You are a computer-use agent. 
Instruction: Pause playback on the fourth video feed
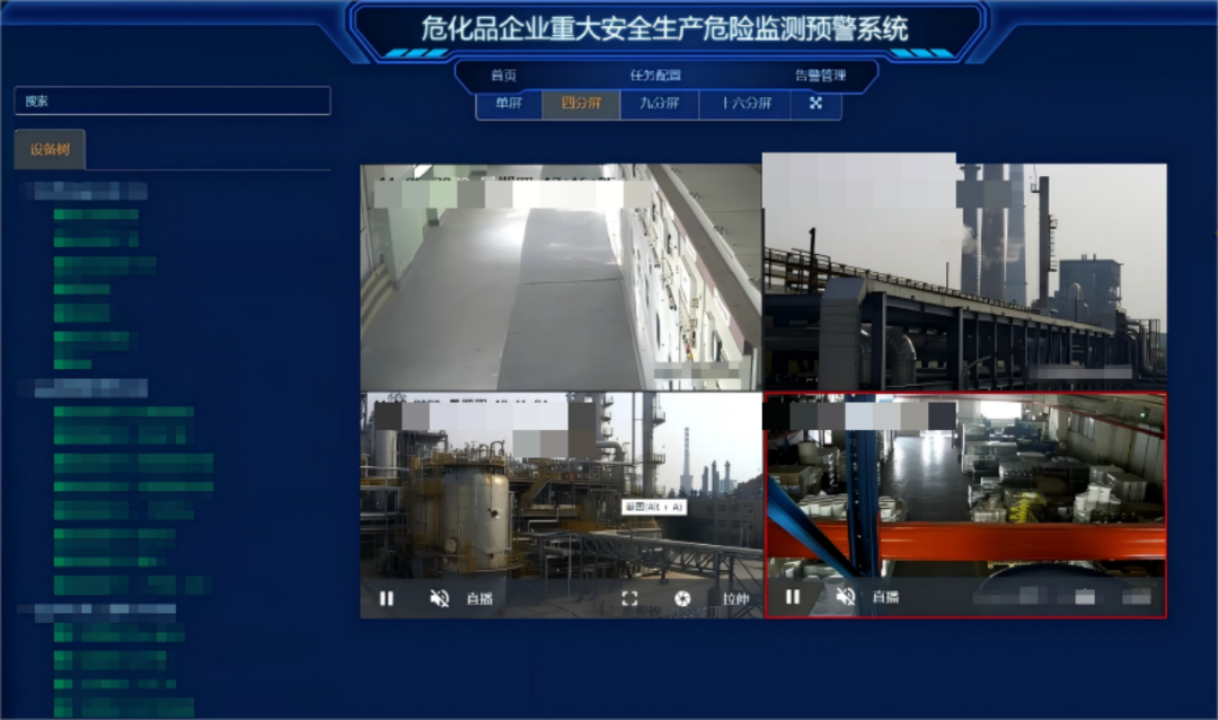793,597
